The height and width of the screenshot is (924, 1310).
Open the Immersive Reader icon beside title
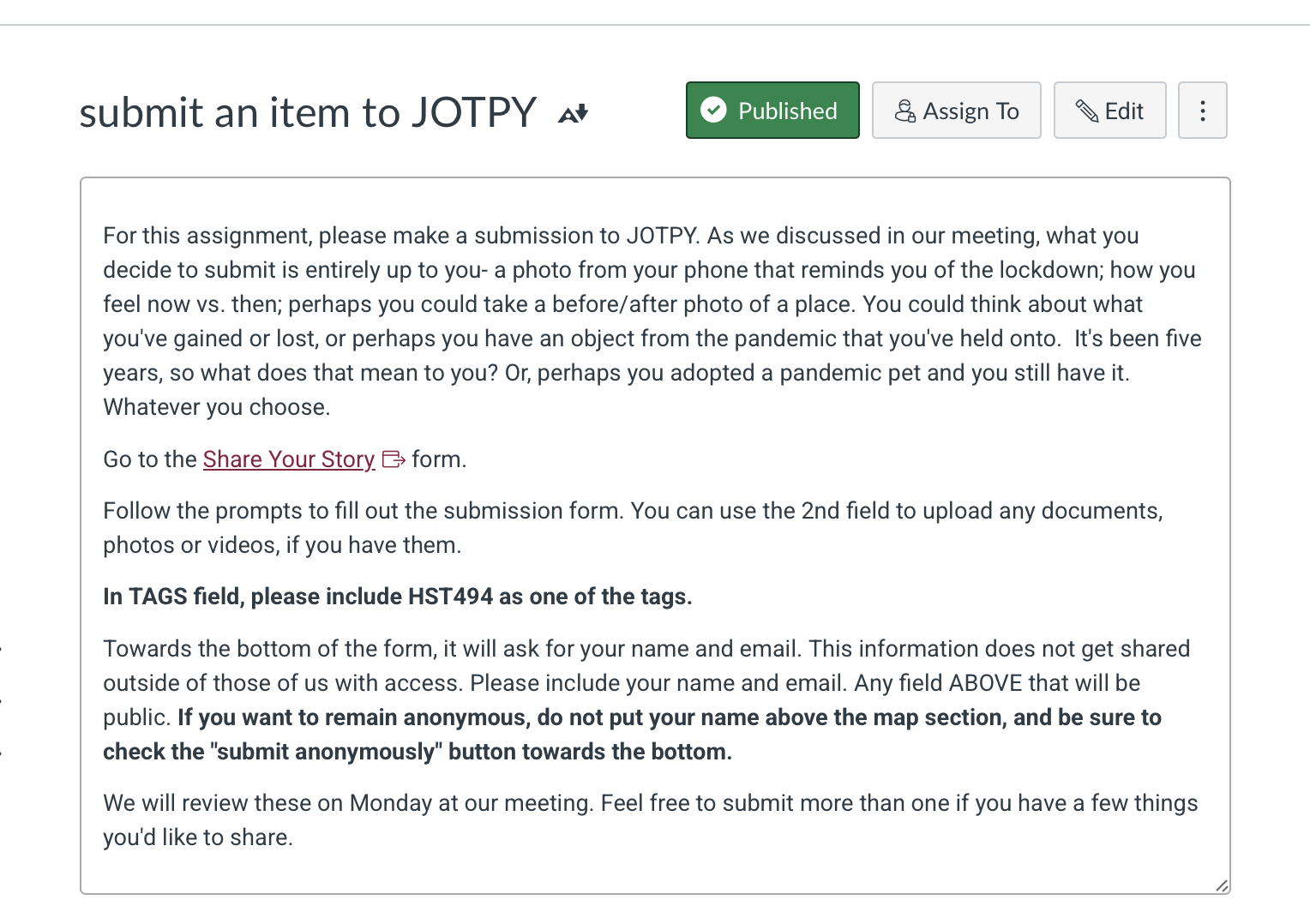pyautogui.click(x=574, y=113)
